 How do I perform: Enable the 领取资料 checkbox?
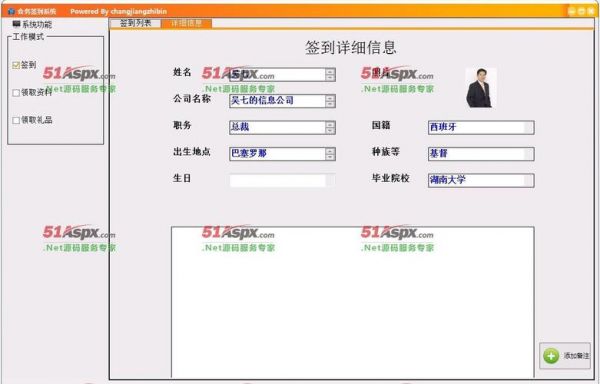click(16, 93)
